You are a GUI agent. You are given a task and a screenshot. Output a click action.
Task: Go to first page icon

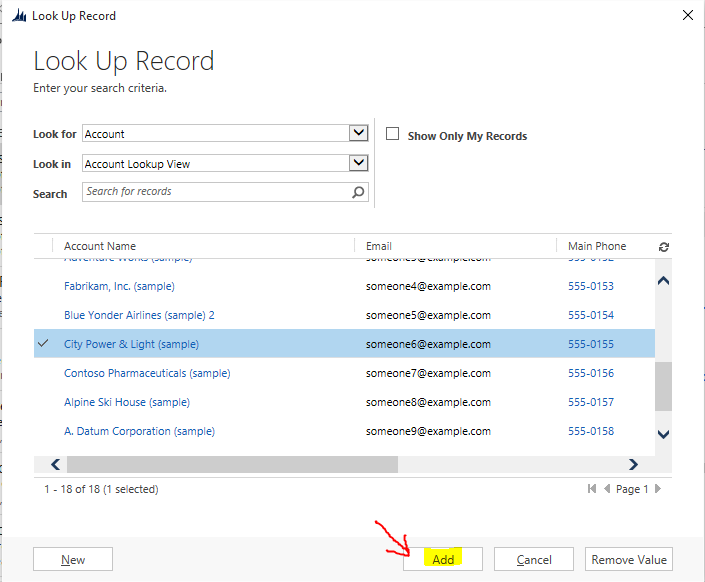point(592,488)
